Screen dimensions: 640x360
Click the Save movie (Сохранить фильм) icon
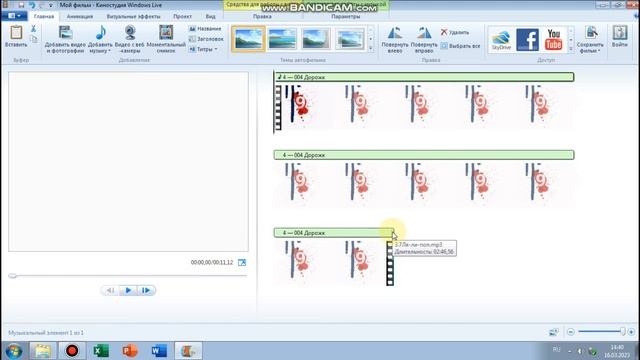[591, 33]
